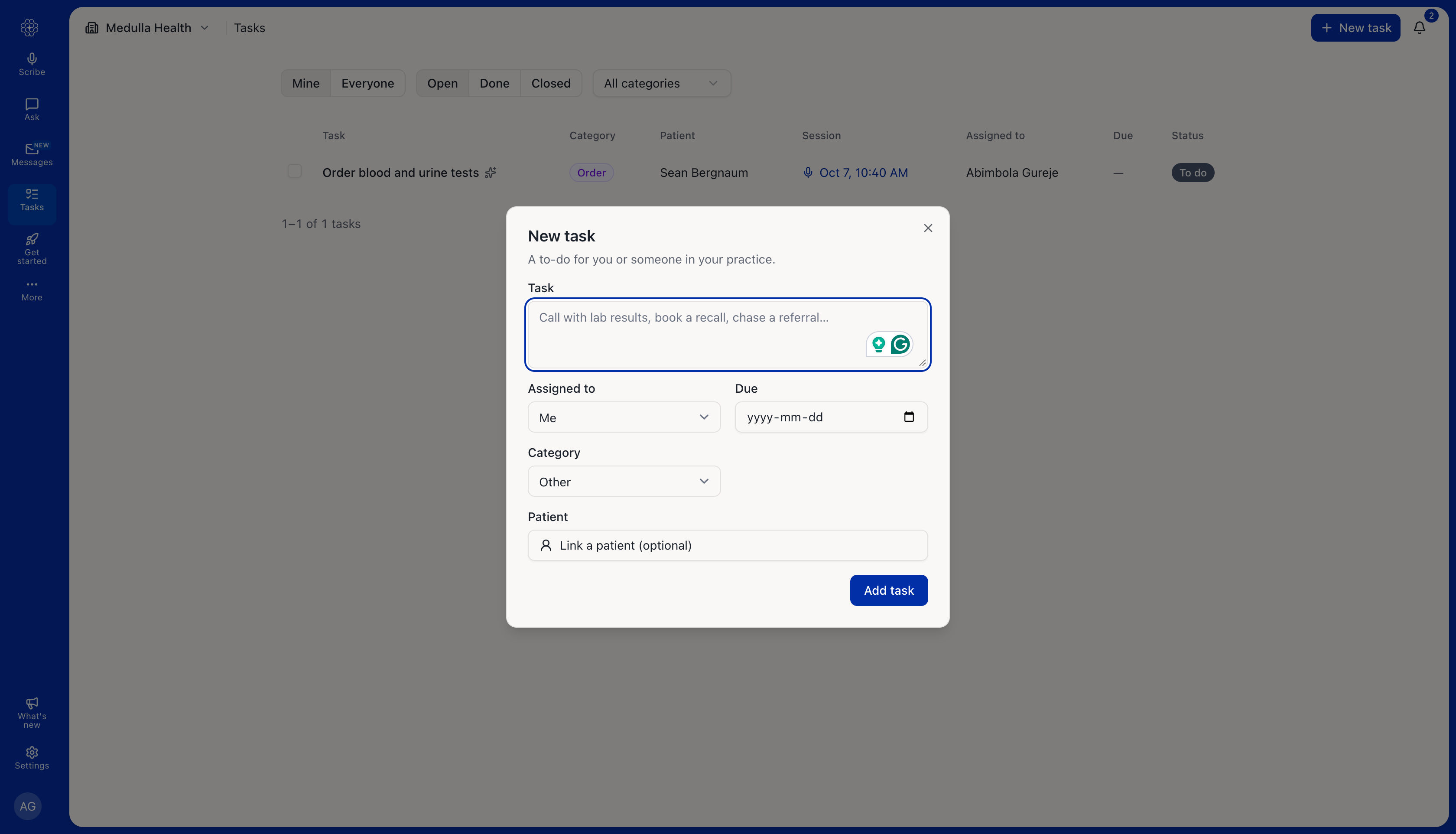
Task: Click the Tasks breadcrumb title
Action: pyautogui.click(x=249, y=27)
